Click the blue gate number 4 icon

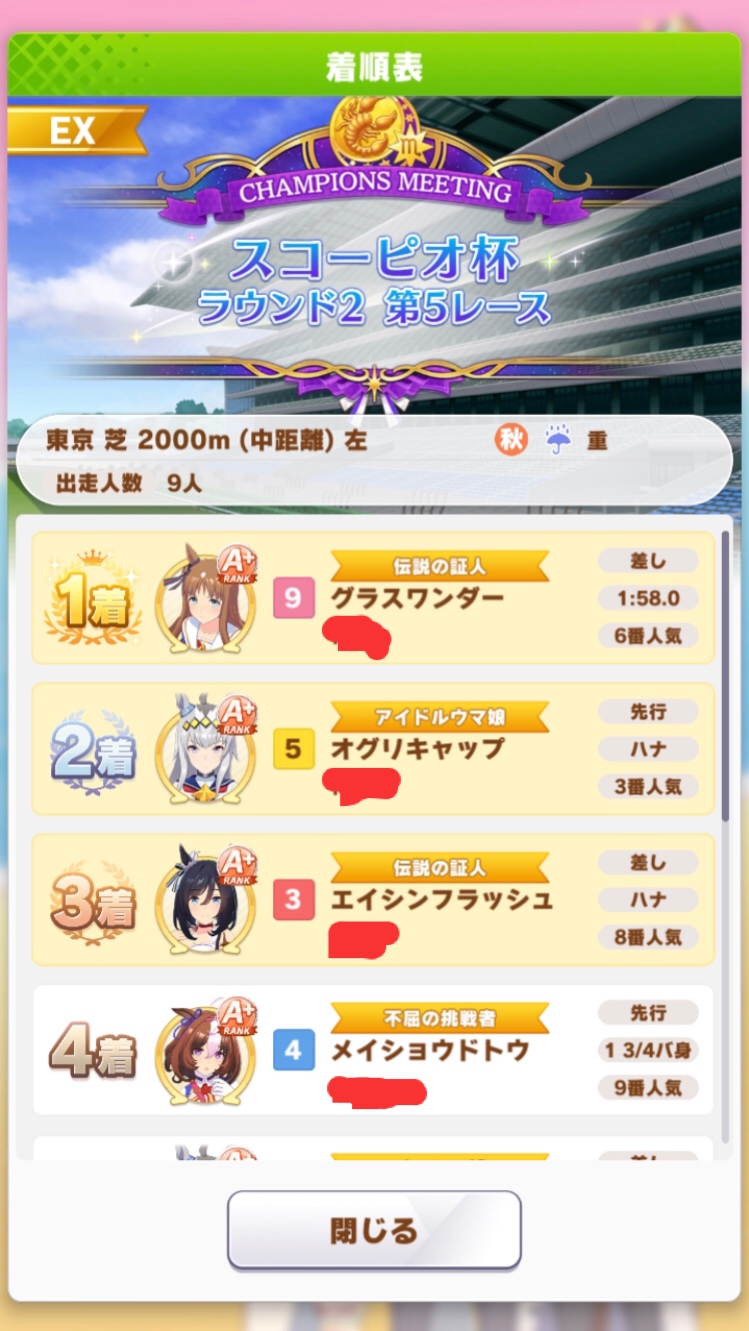[293, 1050]
